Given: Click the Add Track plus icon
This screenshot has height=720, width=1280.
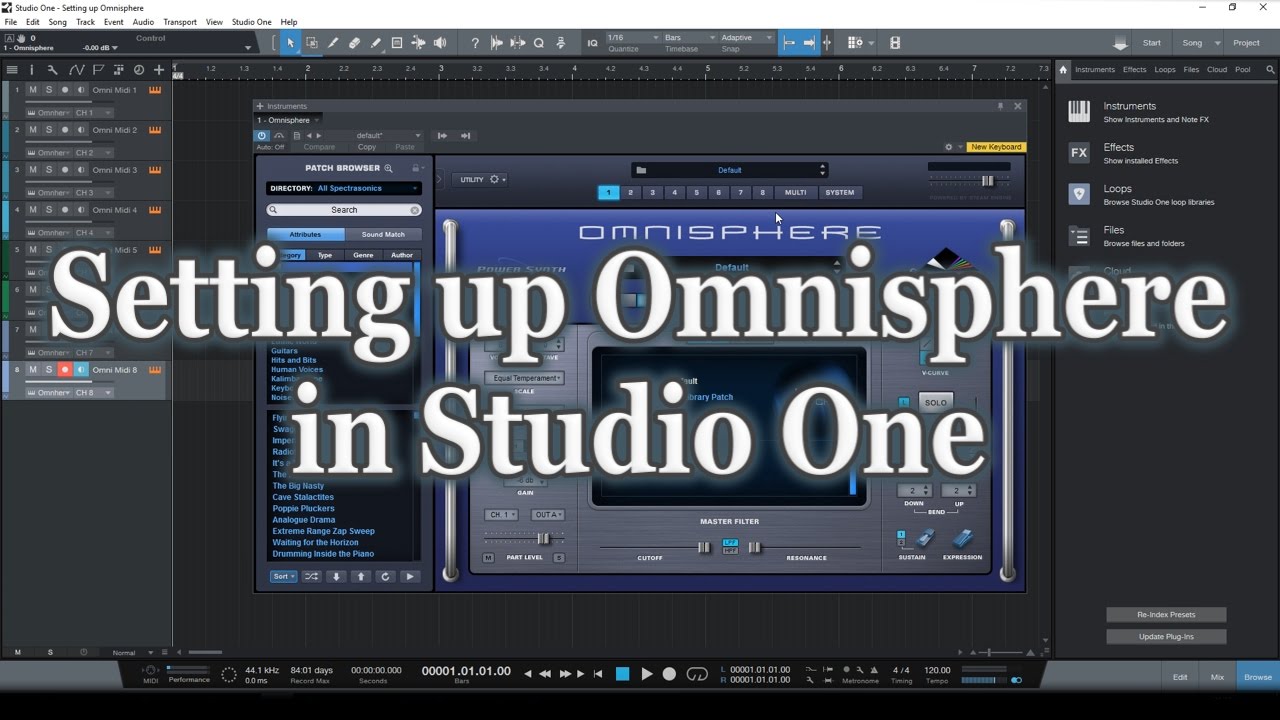Looking at the screenshot, I should click(x=159, y=70).
